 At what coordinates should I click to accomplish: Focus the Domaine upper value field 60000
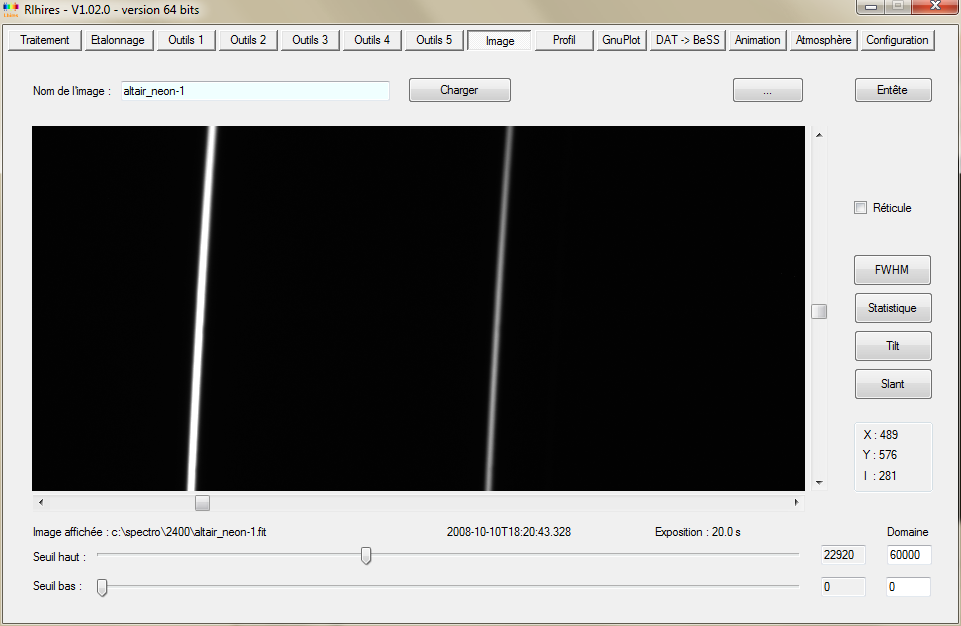(x=909, y=555)
